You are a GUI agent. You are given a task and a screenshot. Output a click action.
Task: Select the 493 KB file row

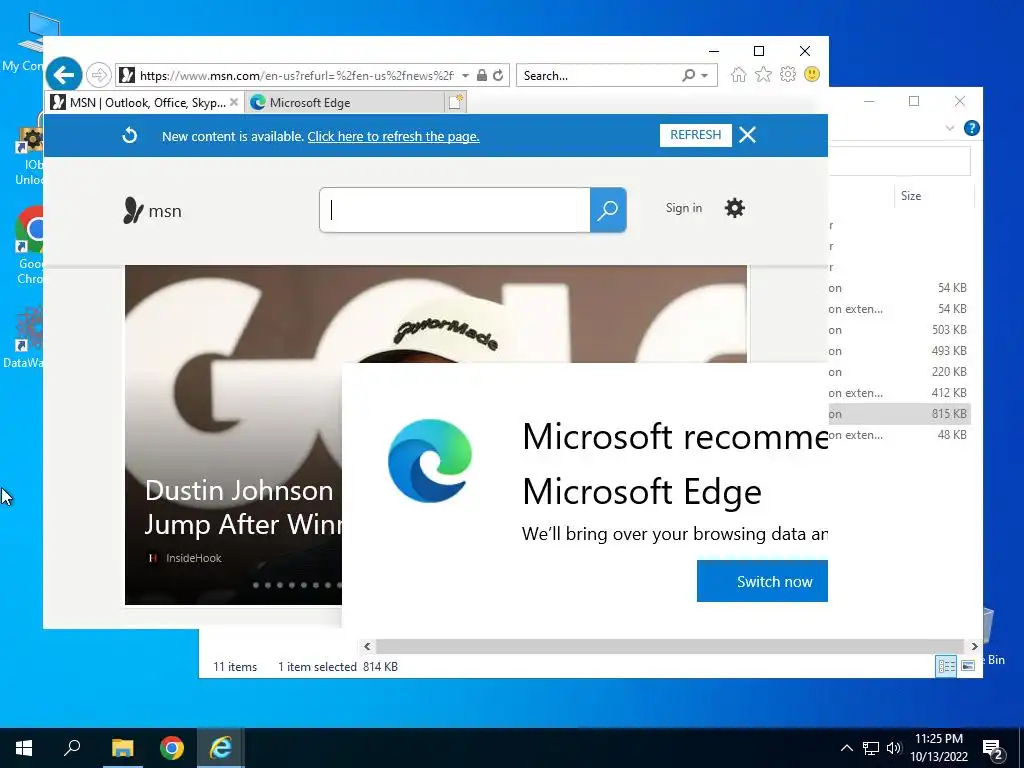click(x=899, y=351)
